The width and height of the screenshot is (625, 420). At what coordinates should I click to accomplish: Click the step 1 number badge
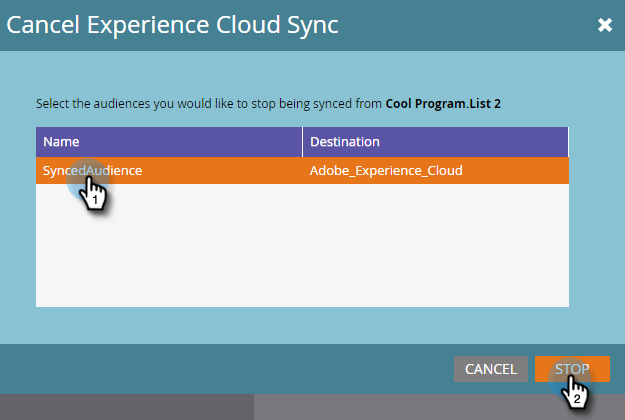[x=95, y=200]
